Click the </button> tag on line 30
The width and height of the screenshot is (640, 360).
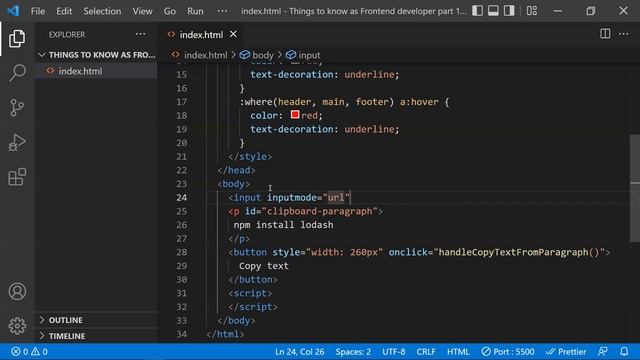(253, 280)
